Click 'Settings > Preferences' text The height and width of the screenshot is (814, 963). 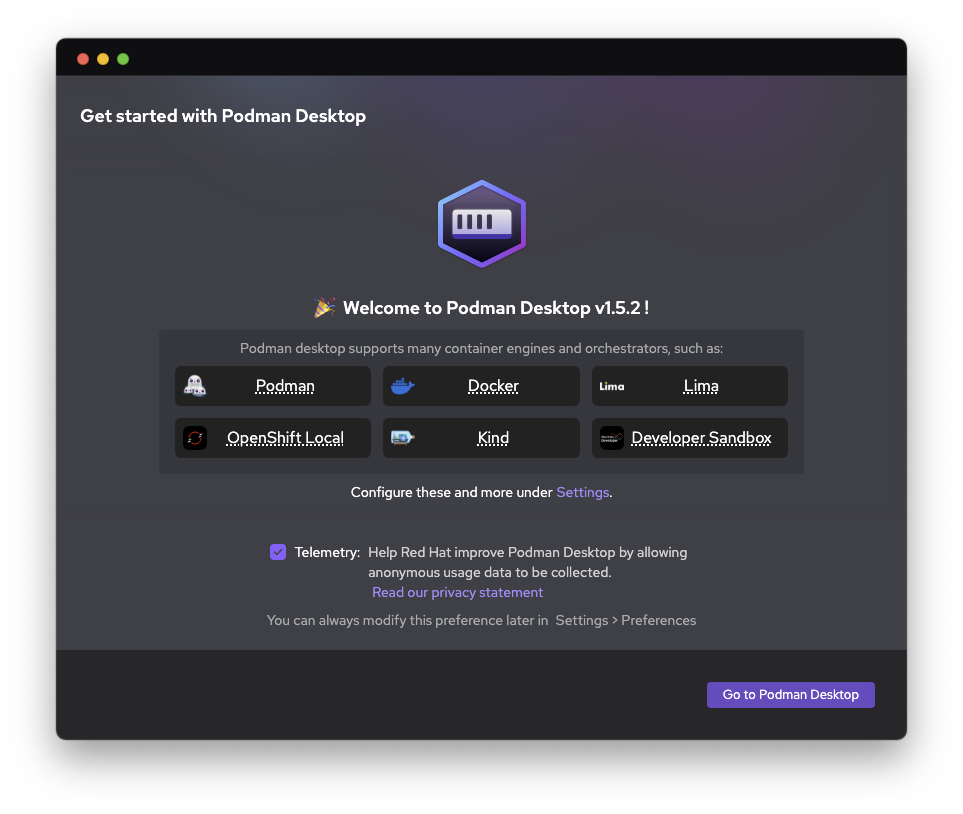(x=626, y=620)
